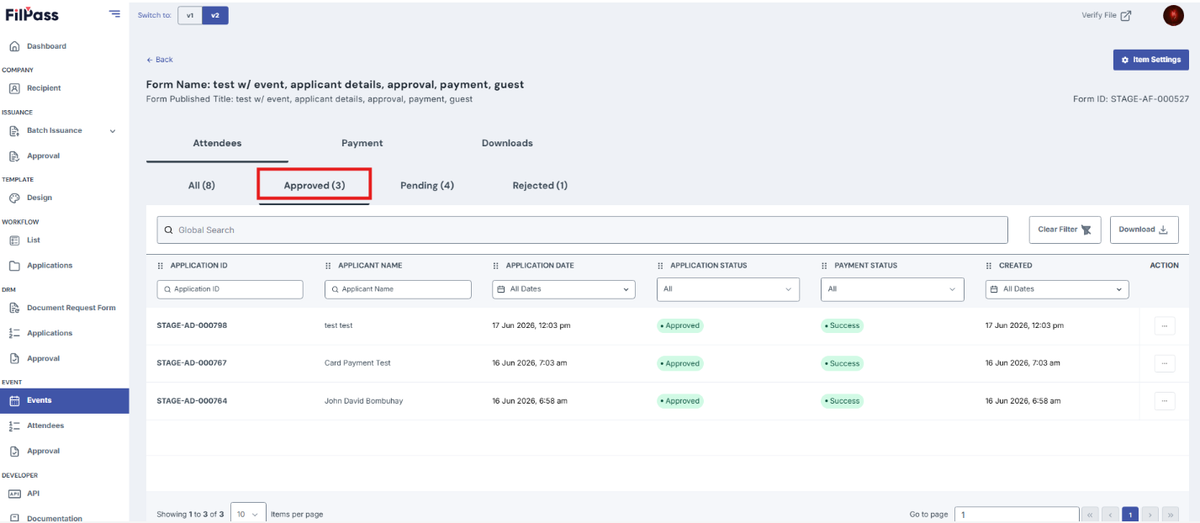
Task: Open the Payment Status filter dropdown
Action: click(892, 289)
